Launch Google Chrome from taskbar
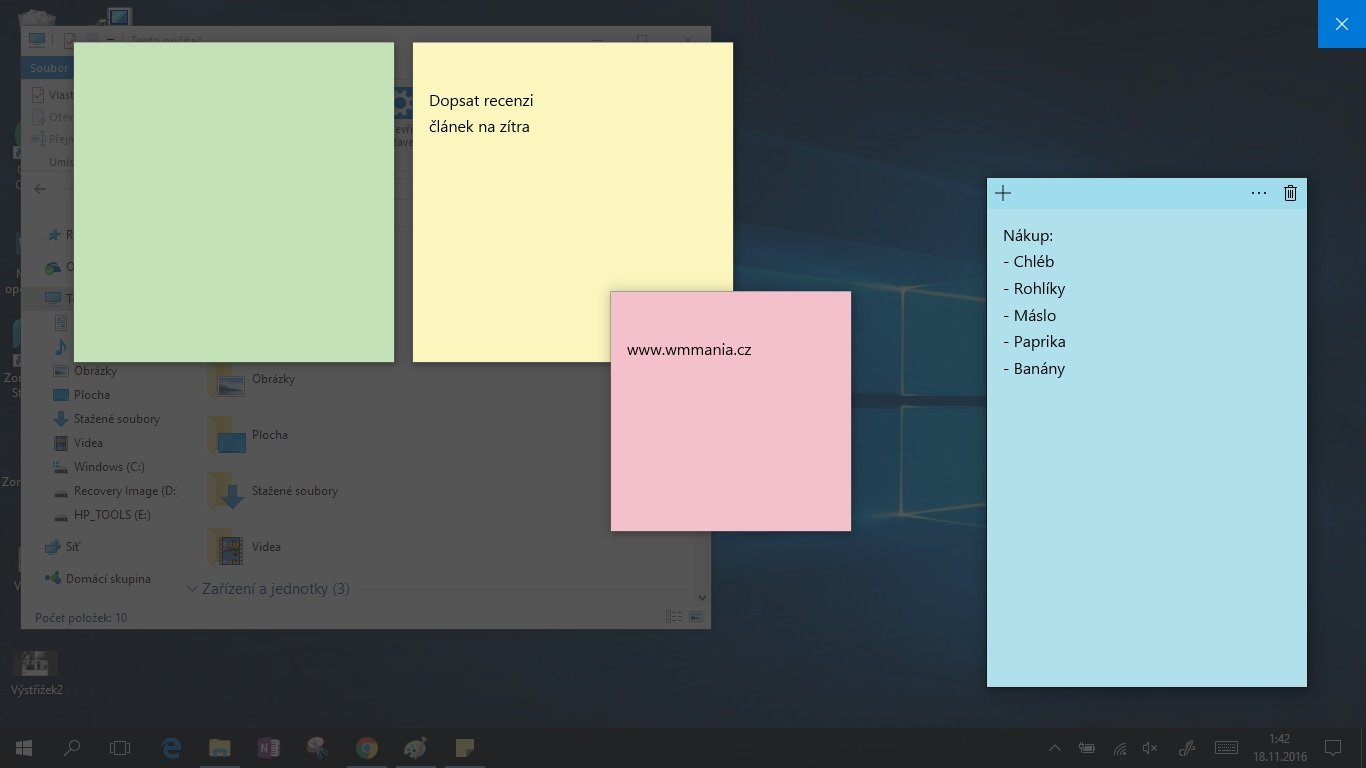Screen dimensions: 1366x768 [x=366, y=748]
